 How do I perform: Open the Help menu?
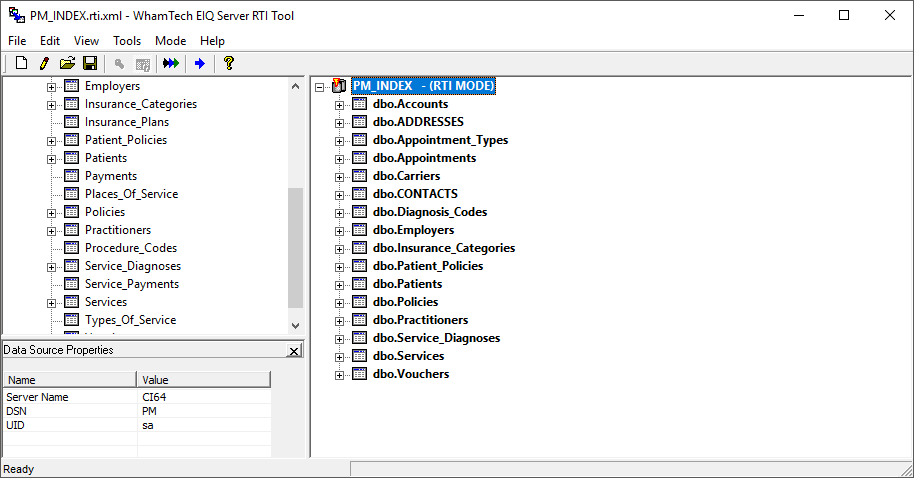click(x=212, y=41)
